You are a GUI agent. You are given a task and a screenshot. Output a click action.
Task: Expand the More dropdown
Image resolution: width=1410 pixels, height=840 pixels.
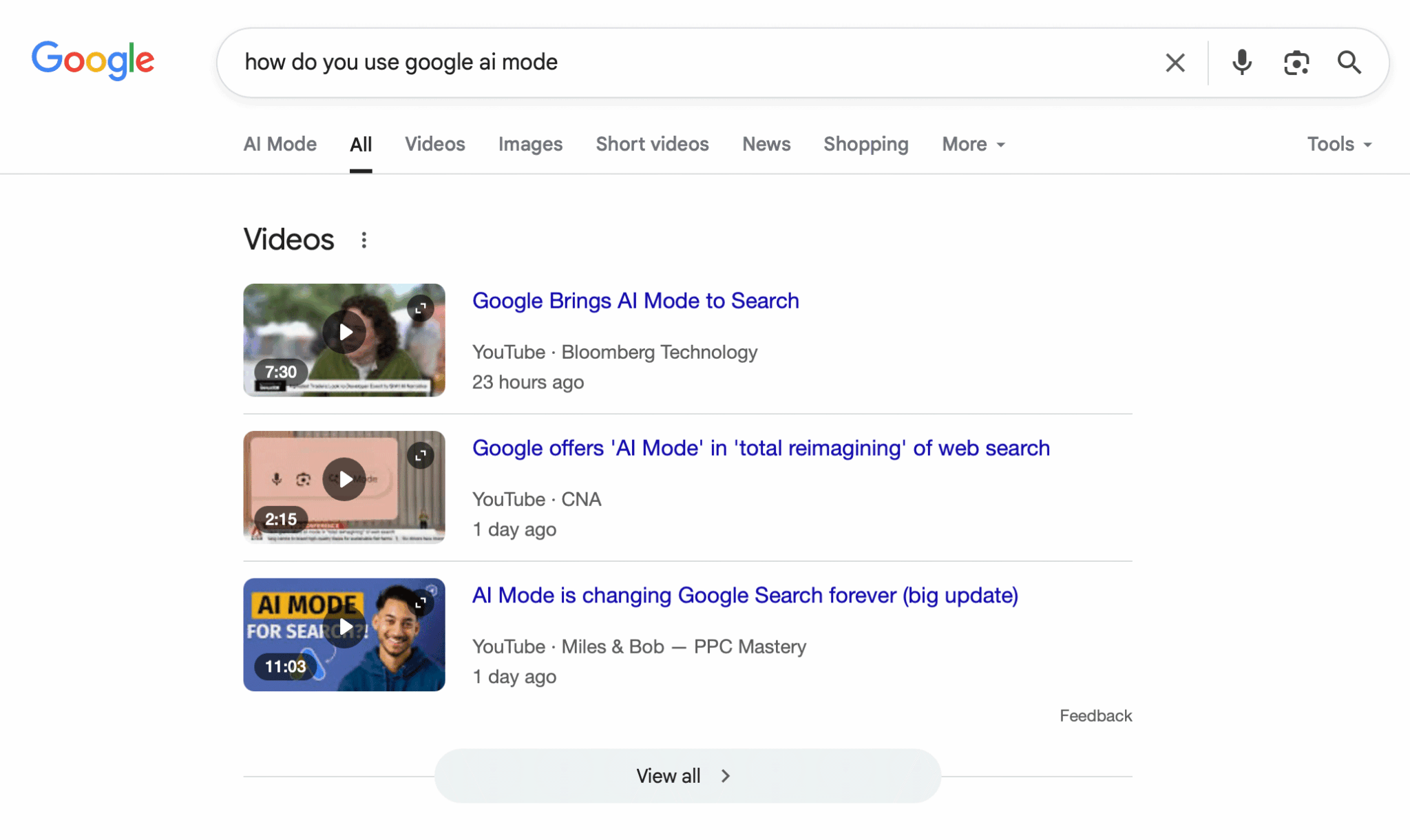(x=974, y=144)
